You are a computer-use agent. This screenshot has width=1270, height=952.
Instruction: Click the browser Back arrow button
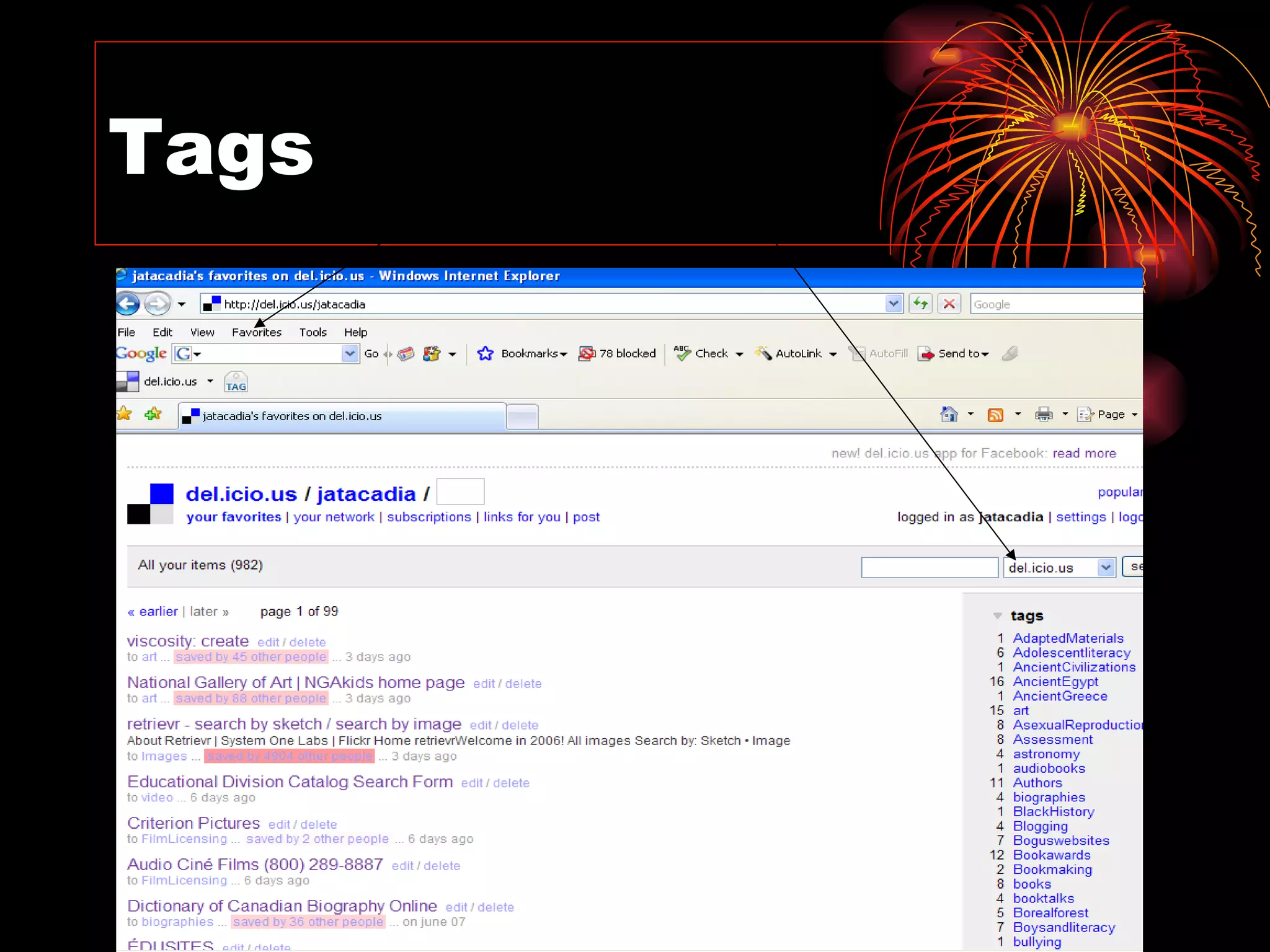click(x=128, y=304)
